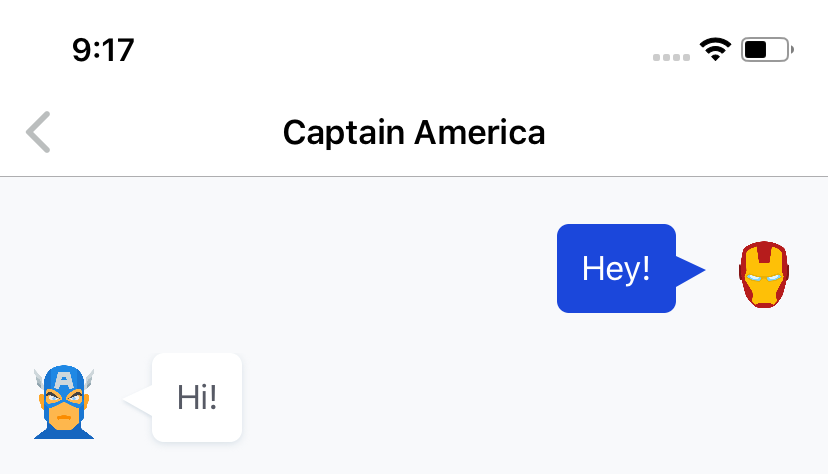The width and height of the screenshot is (828, 474).
Task: Tap the Iron Man avatar
Action: (x=764, y=274)
